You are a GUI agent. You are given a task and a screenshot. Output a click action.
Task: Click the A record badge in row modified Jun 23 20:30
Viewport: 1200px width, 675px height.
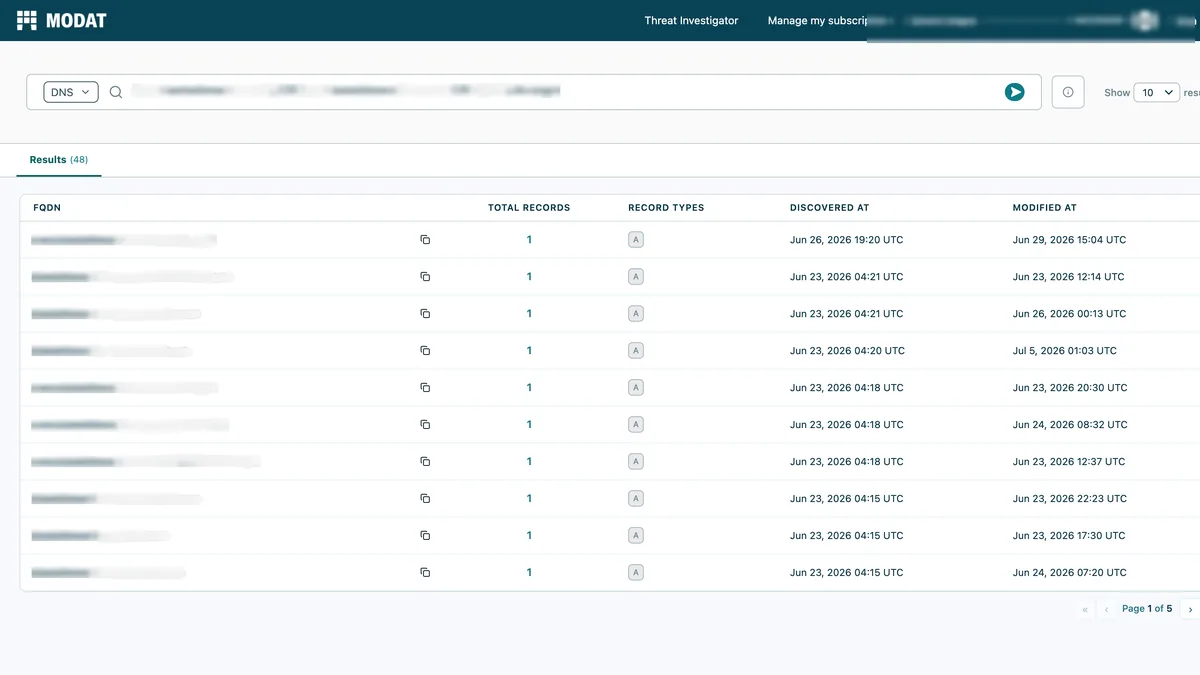coord(635,388)
